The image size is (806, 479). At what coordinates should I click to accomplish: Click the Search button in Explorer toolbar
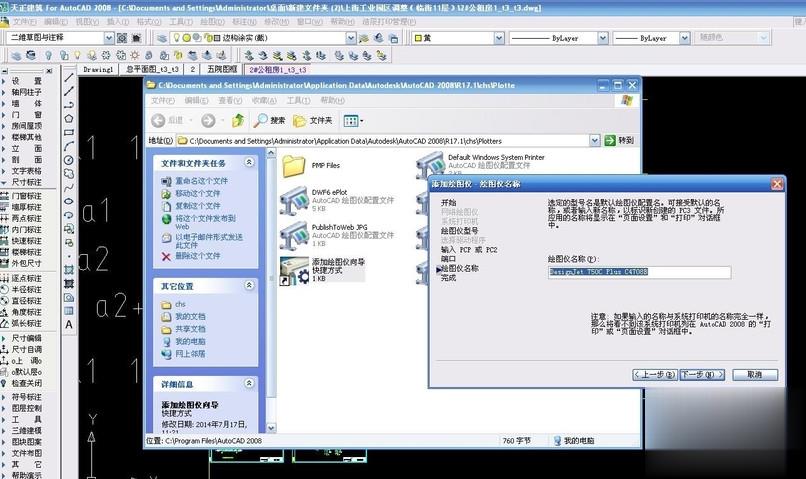270,120
